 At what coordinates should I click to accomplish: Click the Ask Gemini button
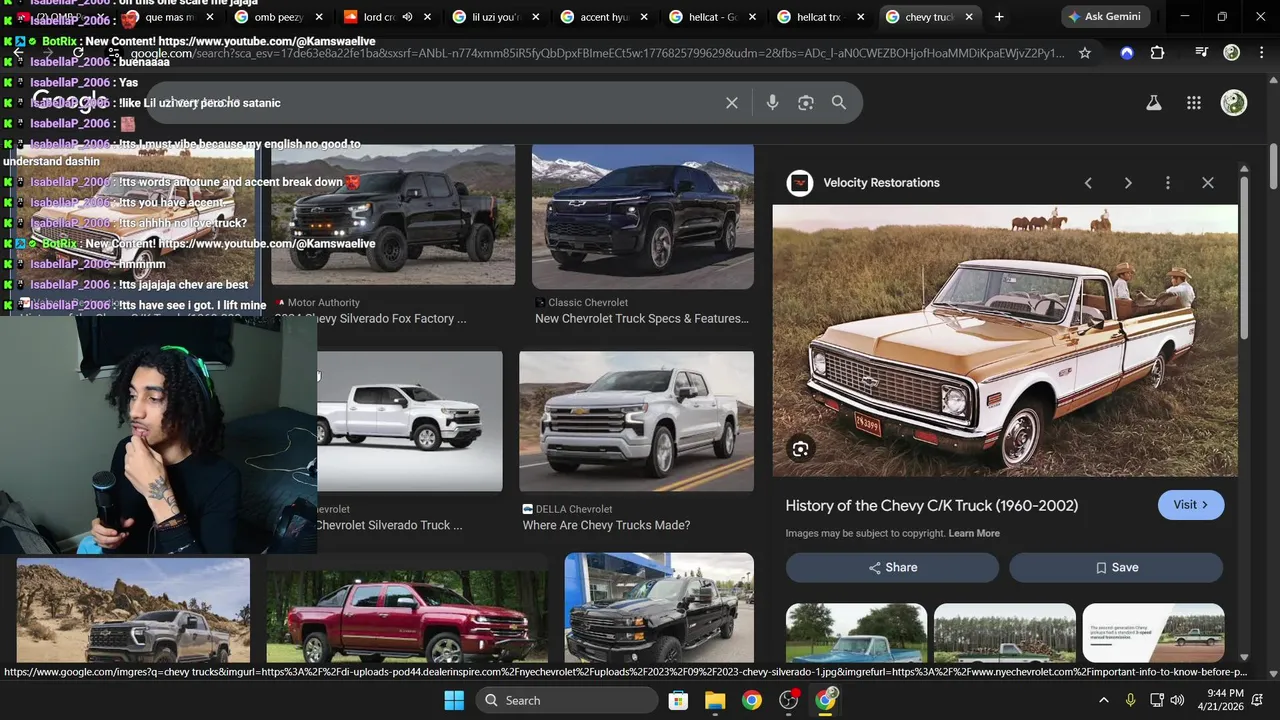click(x=1104, y=17)
